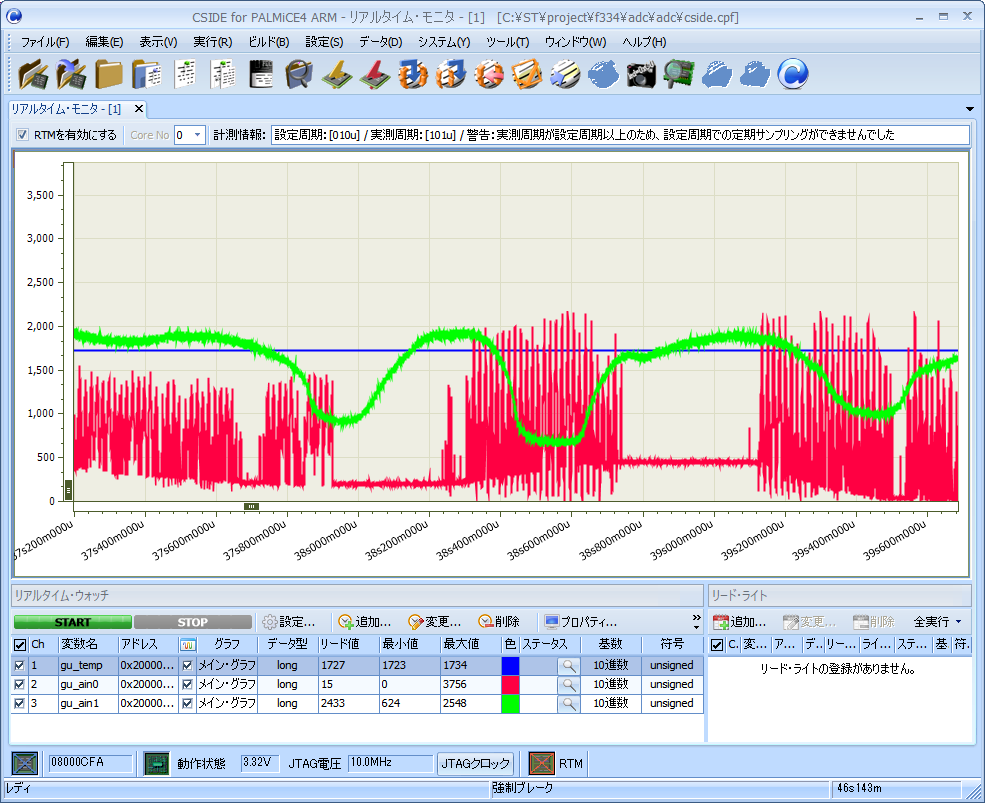The width and height of the screenshot is (985, 803).
Task: Click the folder with document page icon
Action: [x=148, y=74]
